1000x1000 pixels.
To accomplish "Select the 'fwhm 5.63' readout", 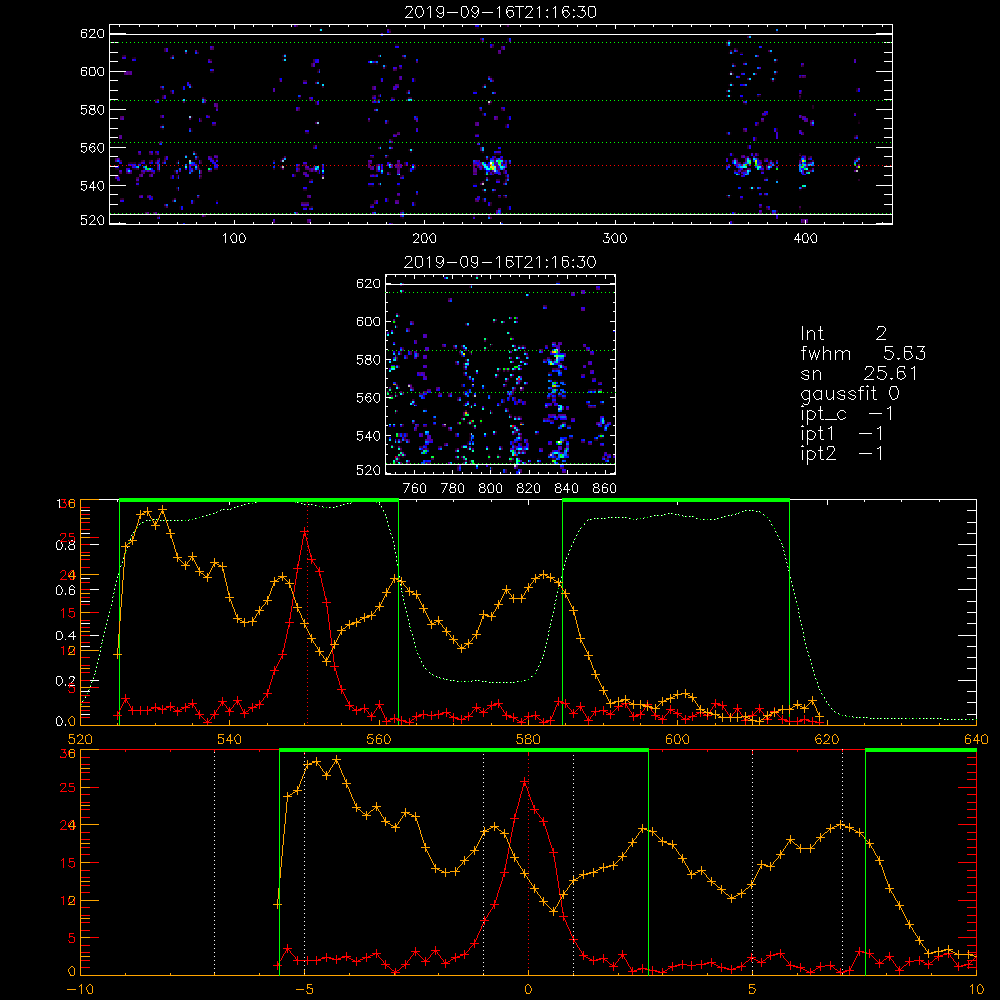I will click(x=864, y=353).
